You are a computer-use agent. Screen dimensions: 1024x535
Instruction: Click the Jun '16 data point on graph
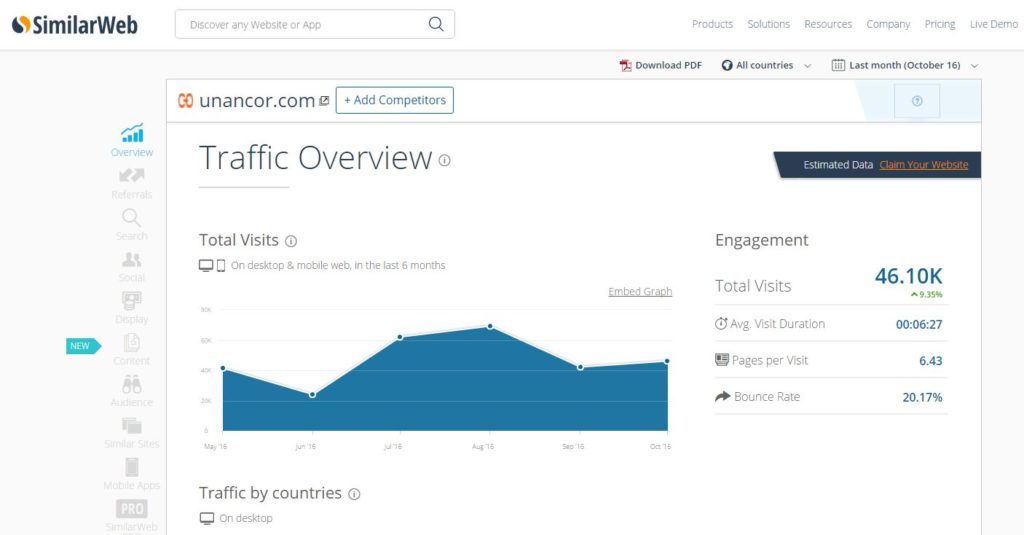pyautogui.click(x=312, y=395)
